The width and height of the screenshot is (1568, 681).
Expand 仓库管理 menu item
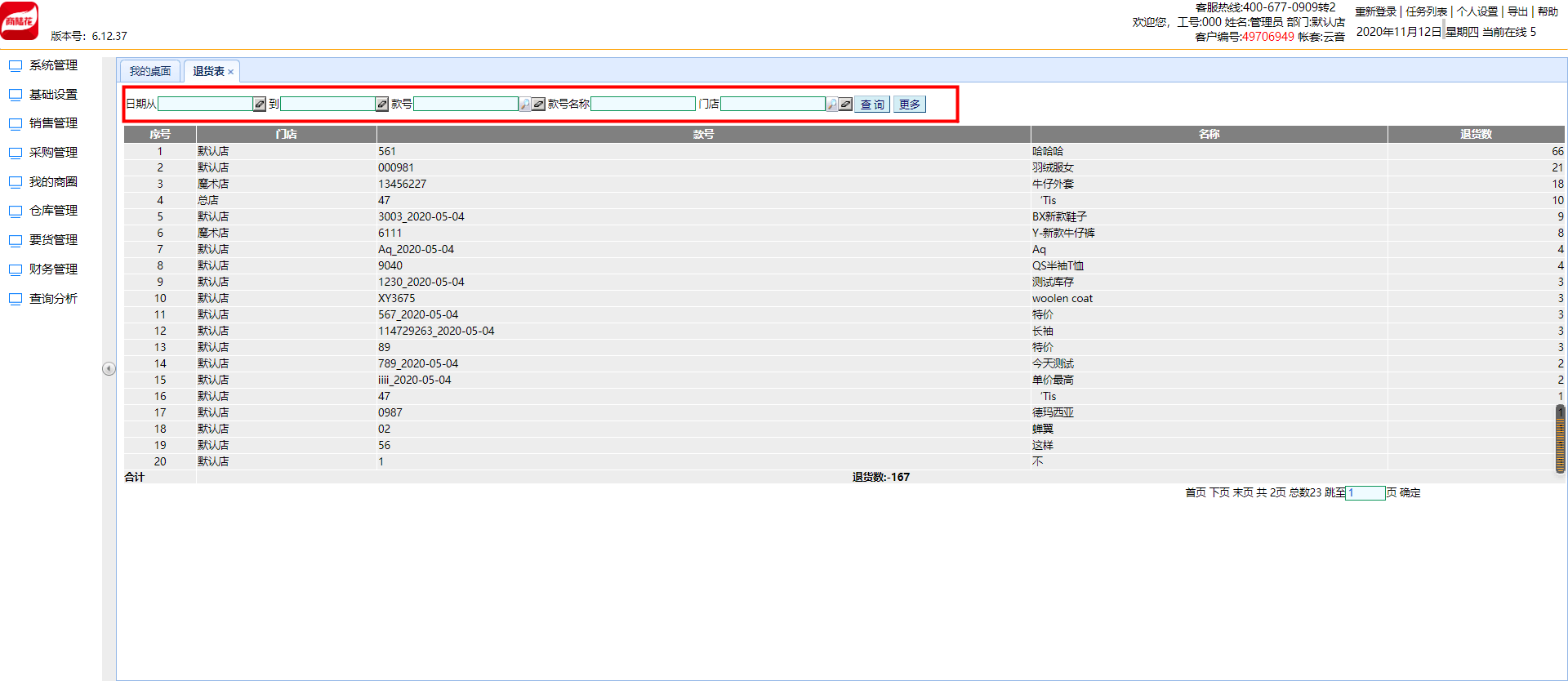click(x=53, y=211)
